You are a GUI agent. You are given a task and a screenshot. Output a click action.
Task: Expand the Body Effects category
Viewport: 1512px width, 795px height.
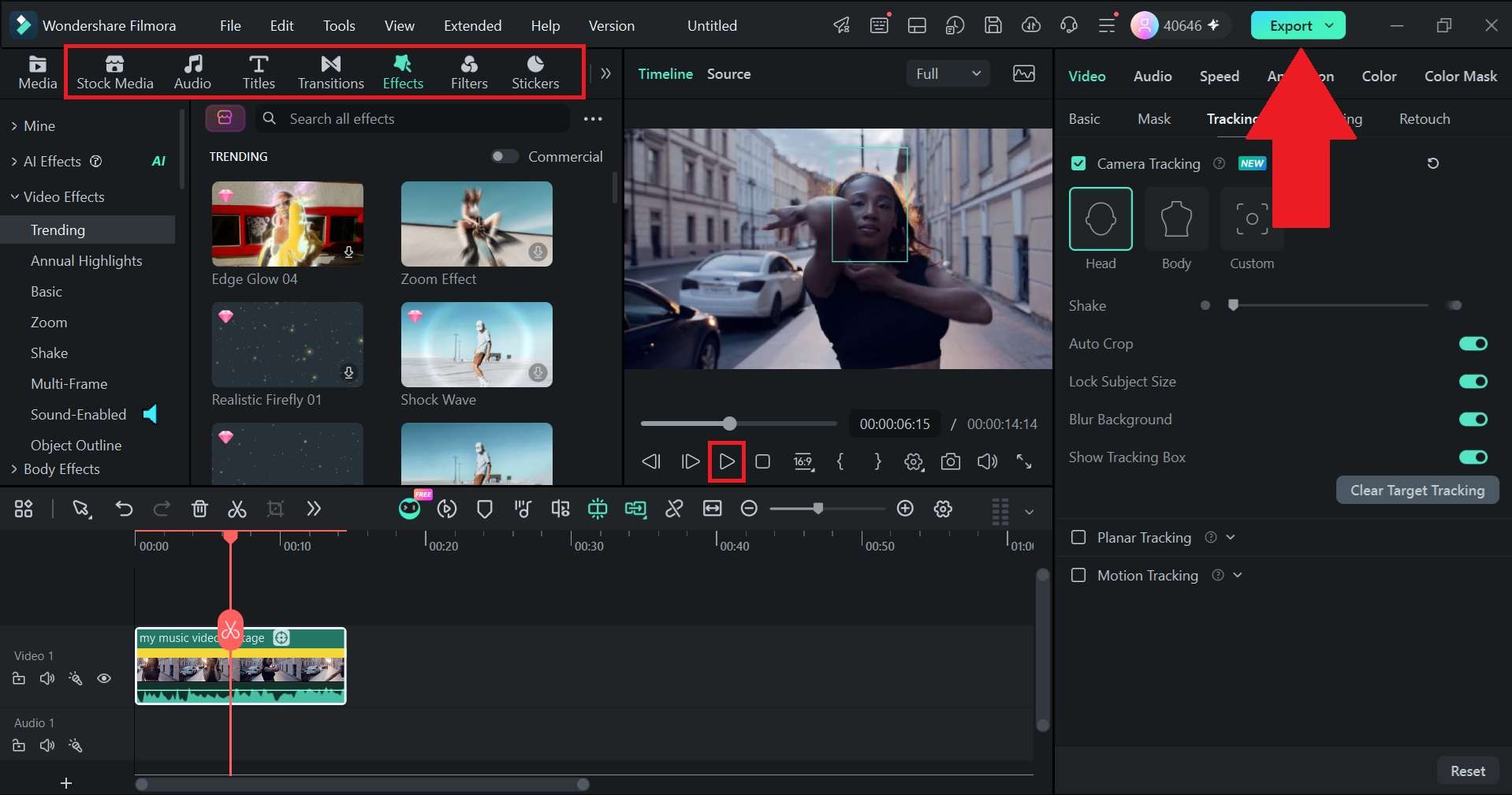pos(14,468)
